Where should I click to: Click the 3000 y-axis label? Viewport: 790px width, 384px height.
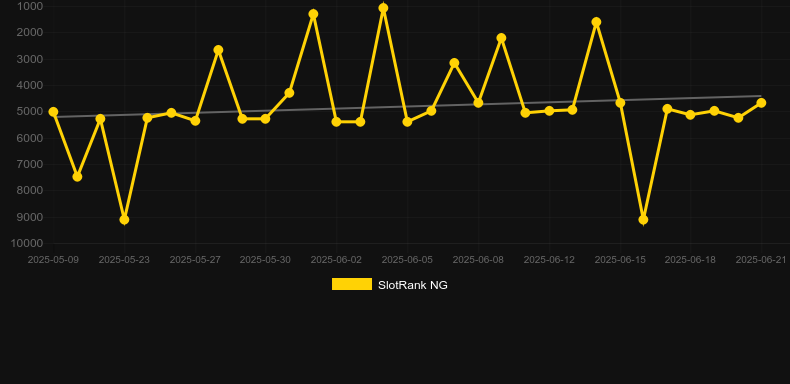coord(30,59)
